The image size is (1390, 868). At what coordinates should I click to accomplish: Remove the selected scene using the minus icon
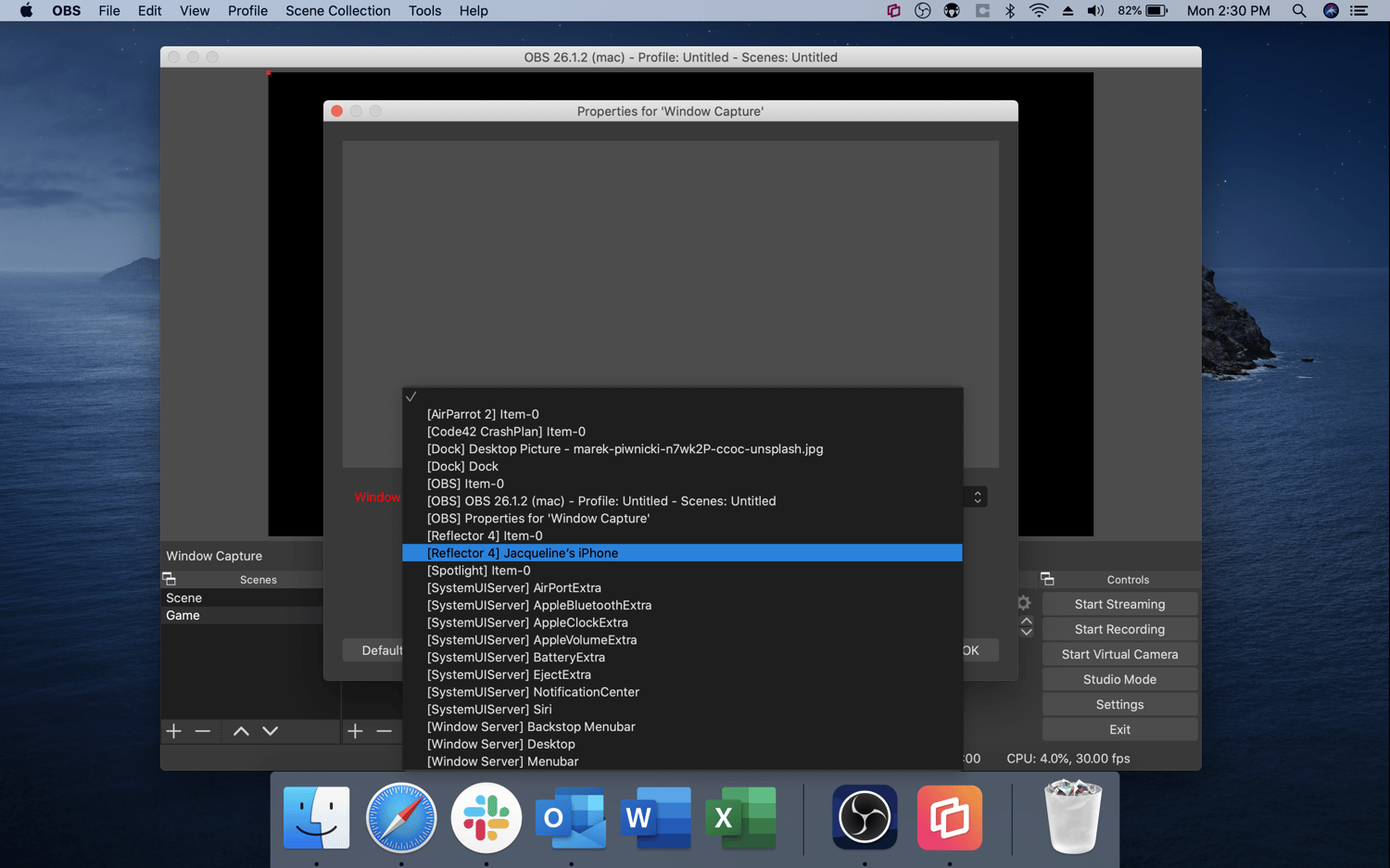click(203, 731)
